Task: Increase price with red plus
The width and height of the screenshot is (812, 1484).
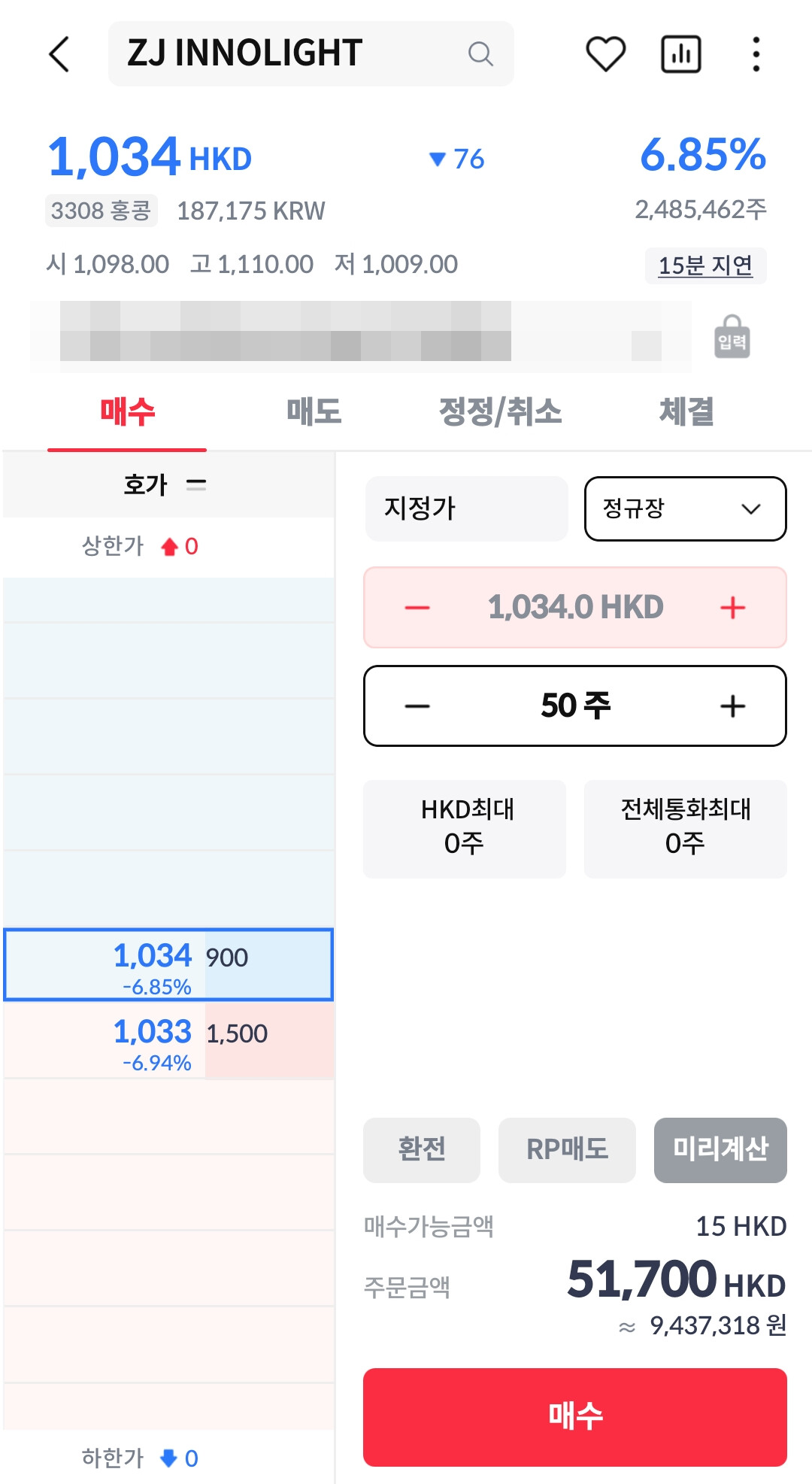Action: pos(733,608)
